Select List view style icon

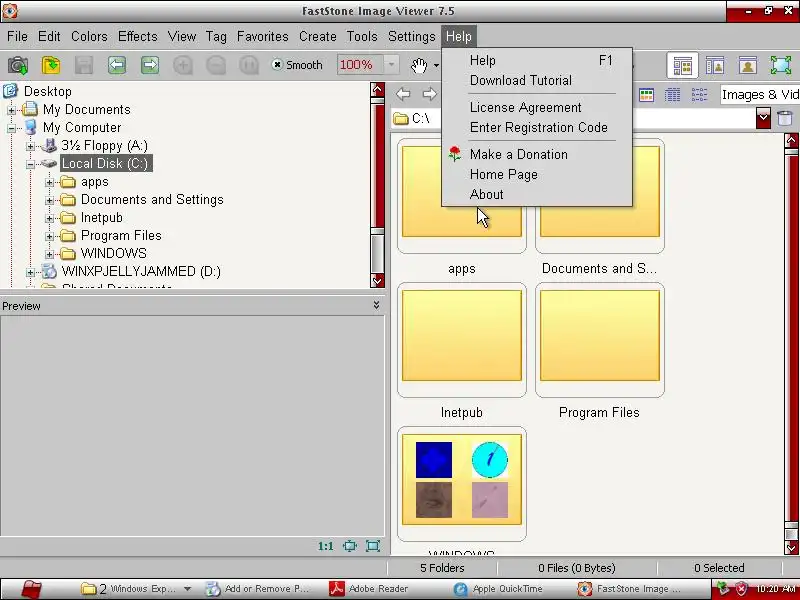pos(699,95)
